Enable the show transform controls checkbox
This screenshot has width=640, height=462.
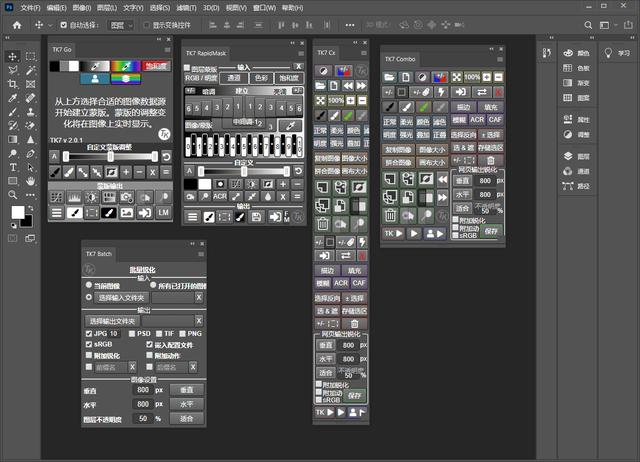click(146, 25)
